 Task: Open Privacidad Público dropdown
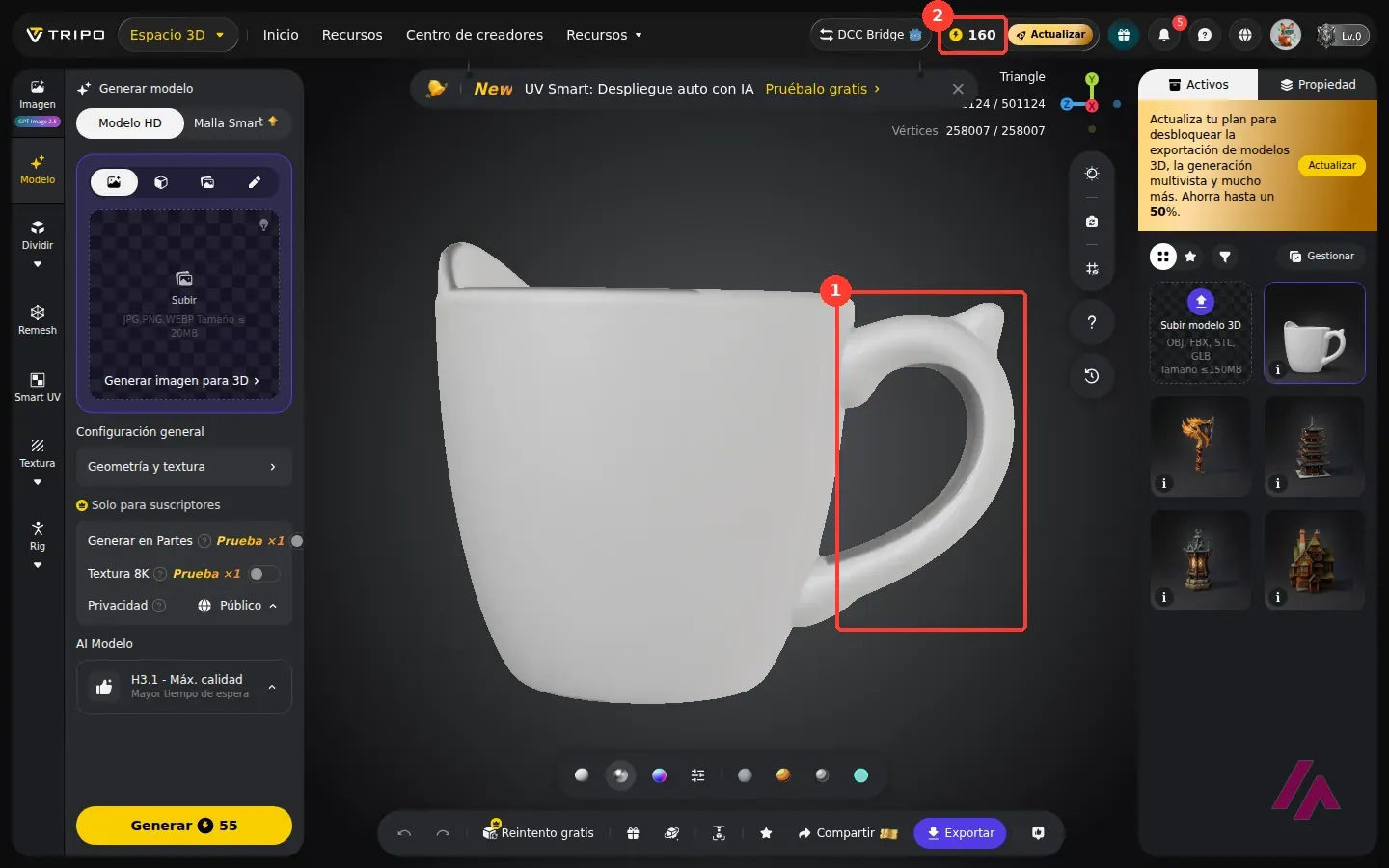tap(237, 606)
